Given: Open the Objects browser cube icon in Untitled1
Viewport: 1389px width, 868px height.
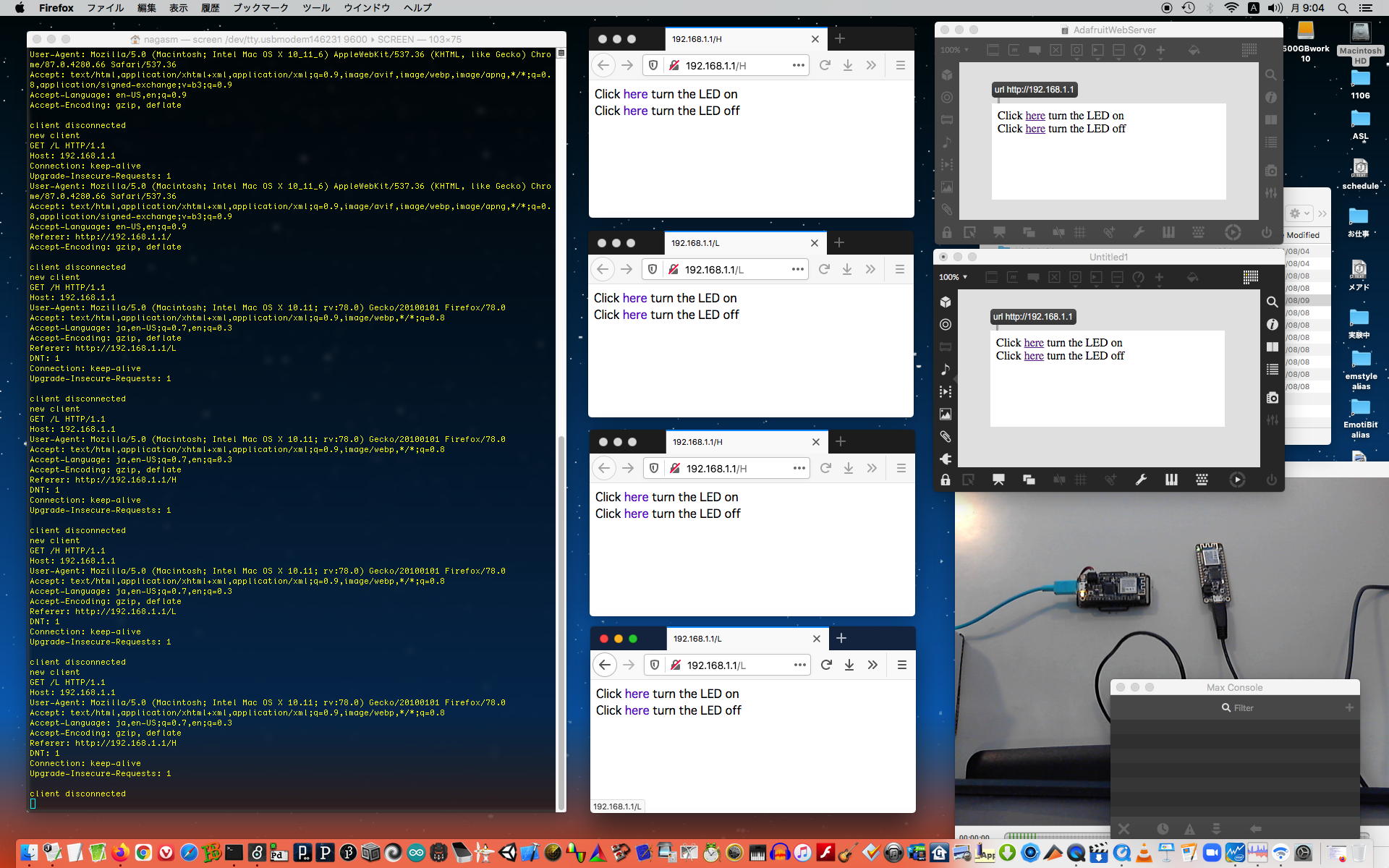Looking at the screenshot, I should pos(946,302).
